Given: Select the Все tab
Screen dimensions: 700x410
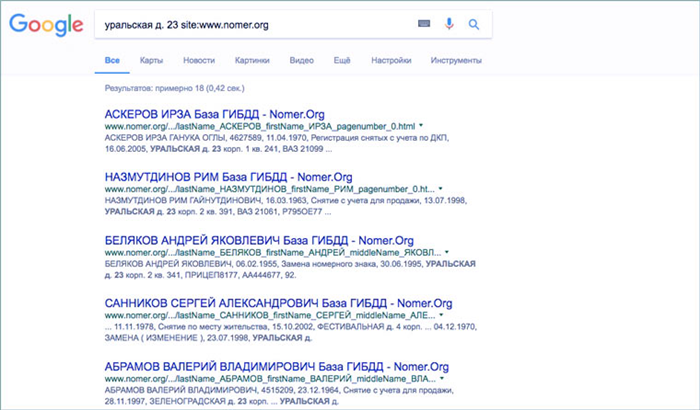Looking at the screenshot, I should tap(112, 60).
